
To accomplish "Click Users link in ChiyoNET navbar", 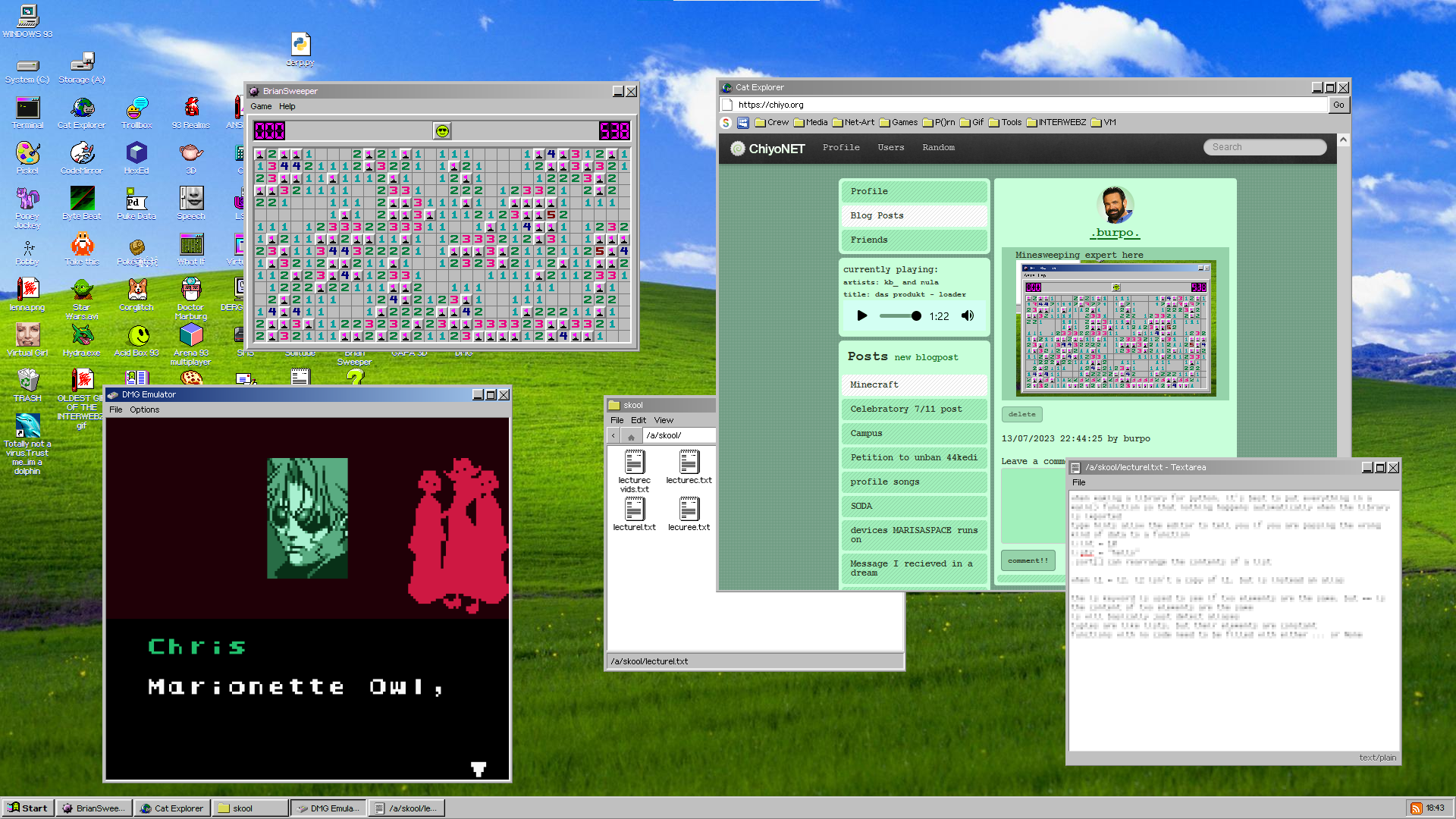I will 890,147.
